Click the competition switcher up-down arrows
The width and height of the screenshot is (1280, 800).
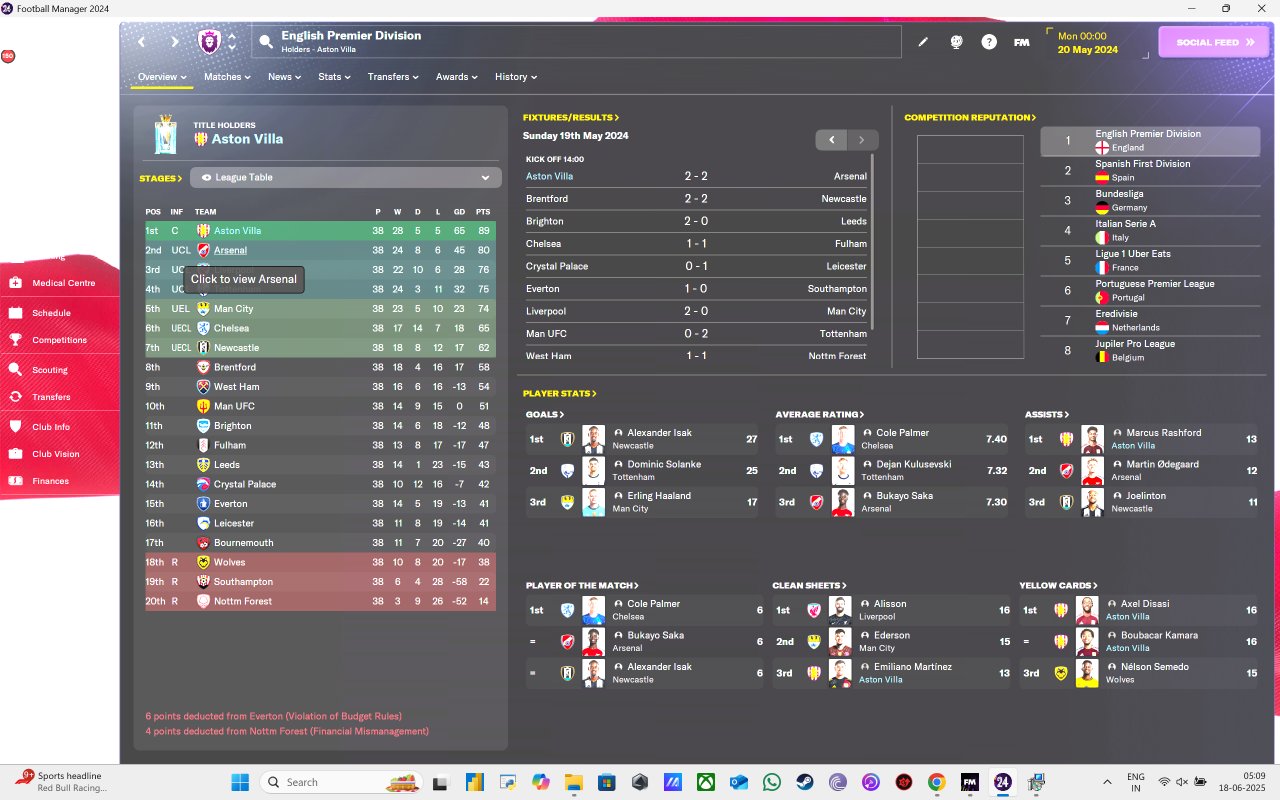[232, 42]
